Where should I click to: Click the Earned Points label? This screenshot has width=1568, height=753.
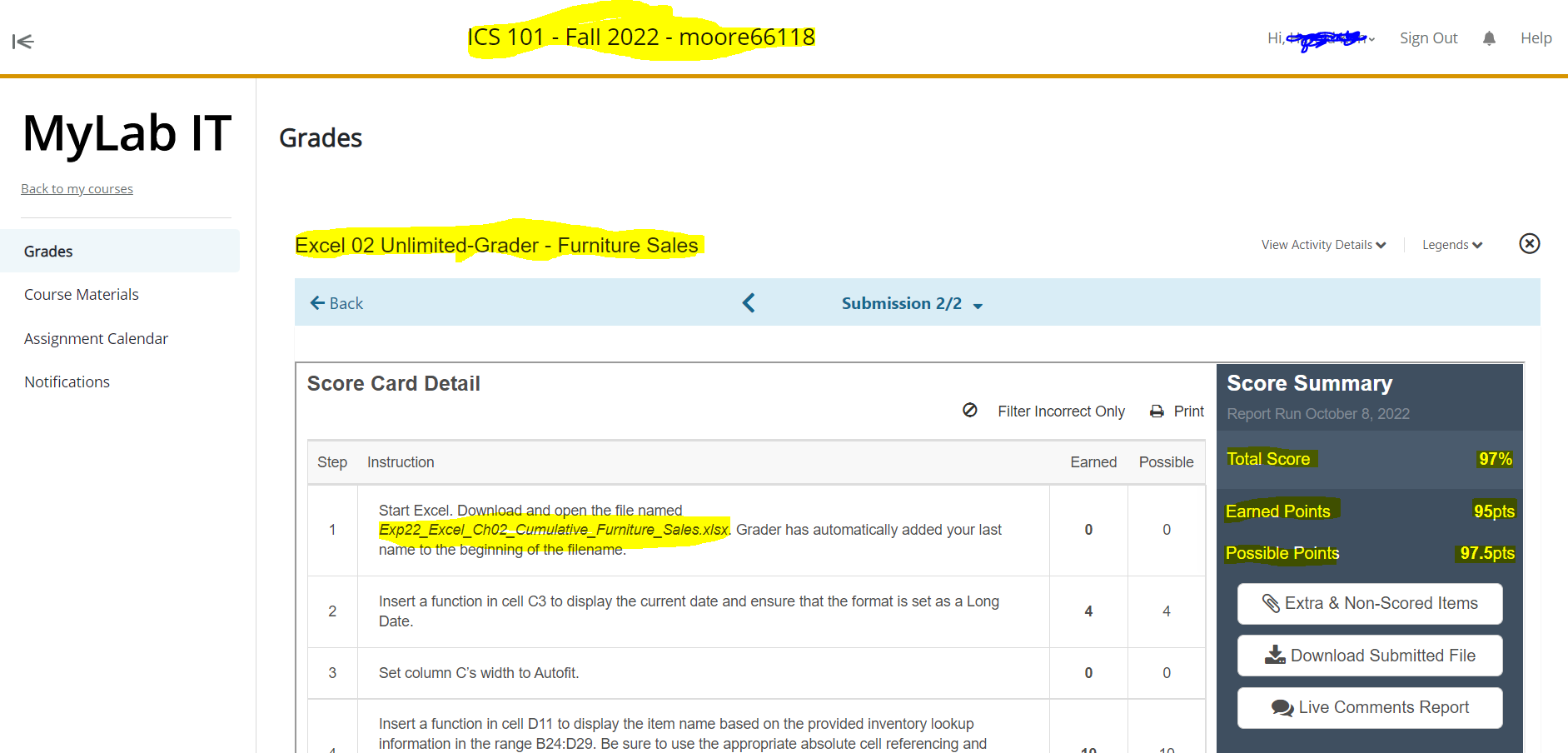pos(1278,511)
